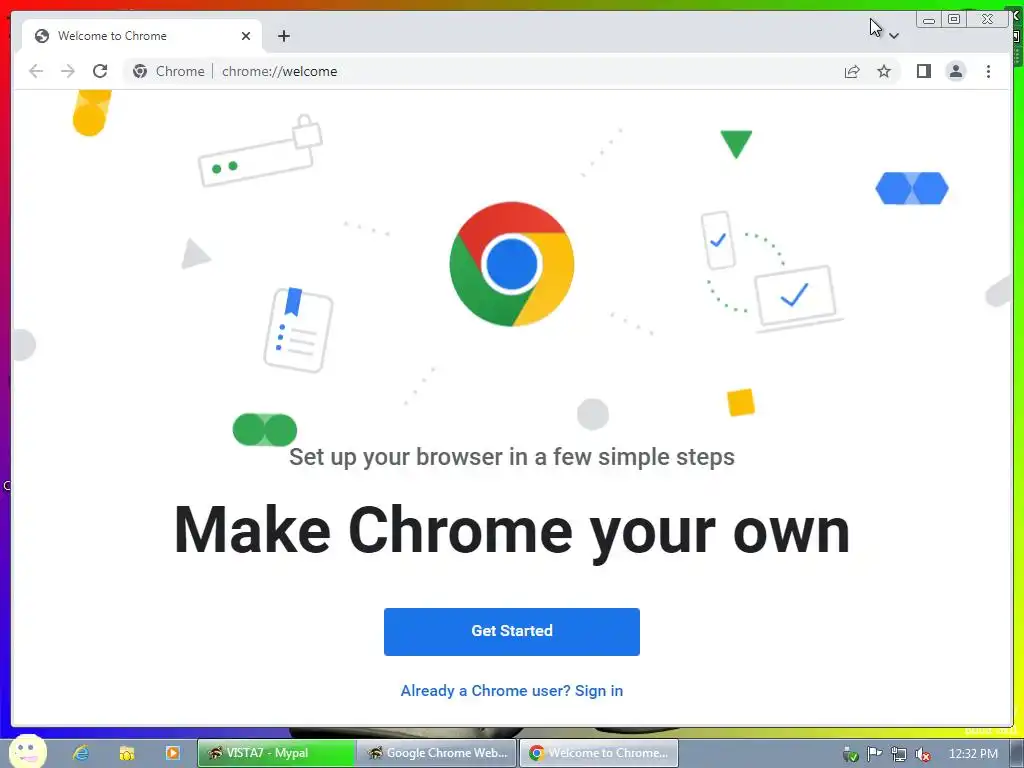Open the network tray icon
1024x768 pixels.
coord(899,754)
